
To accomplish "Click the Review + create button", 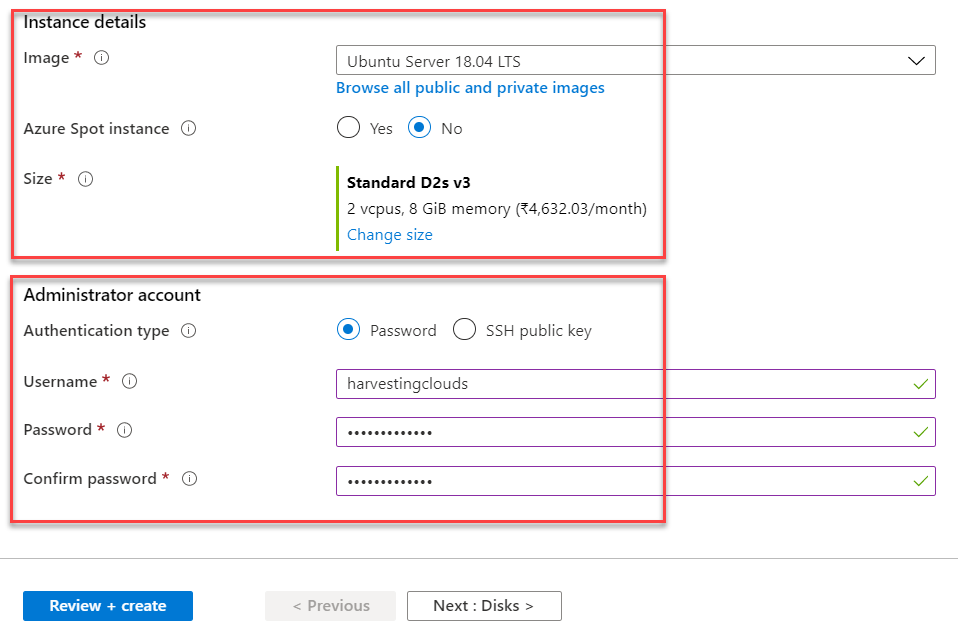I will [x=108, y=606].
